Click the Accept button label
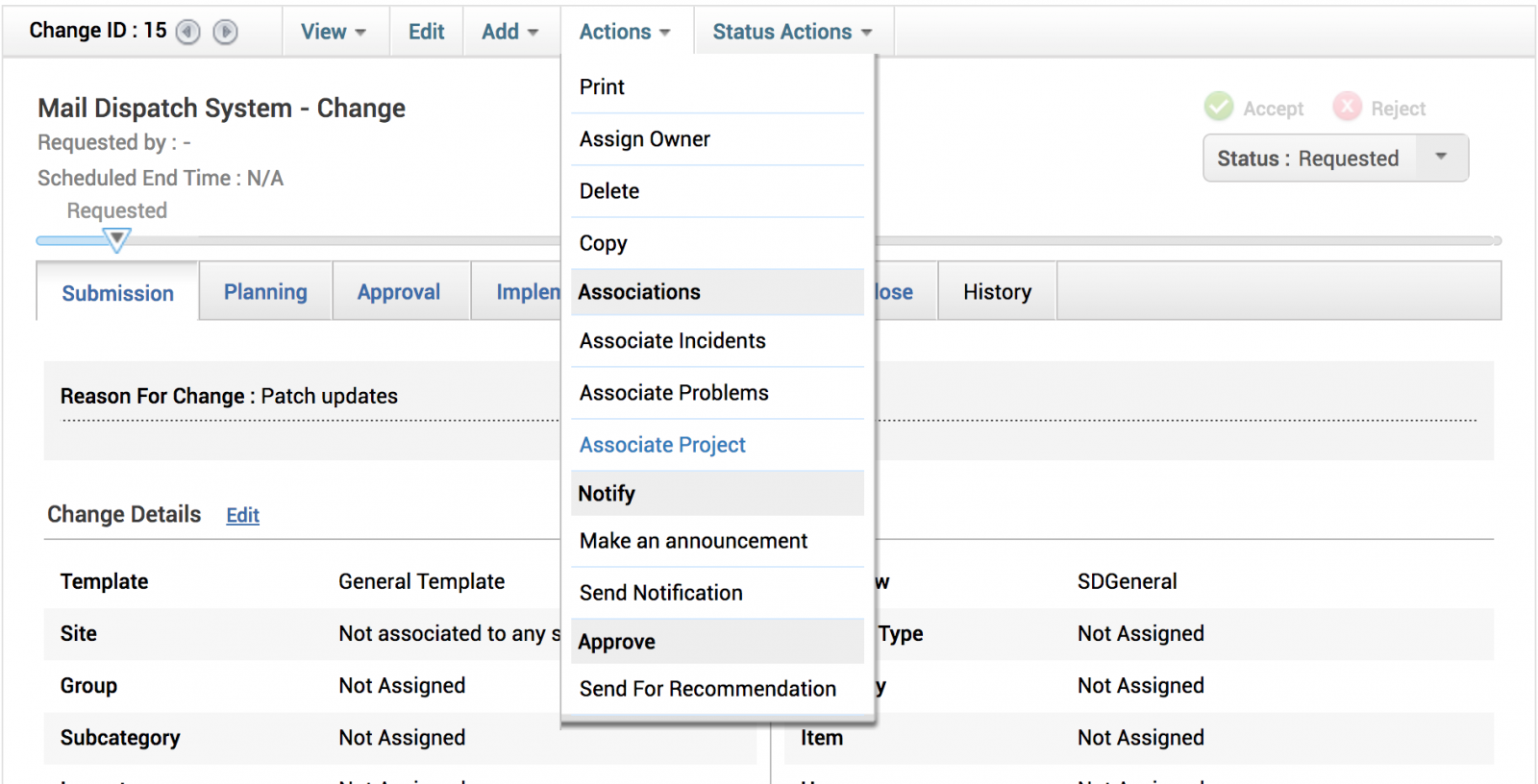Screen dimensions: 1538x784 pos(1274,109)
